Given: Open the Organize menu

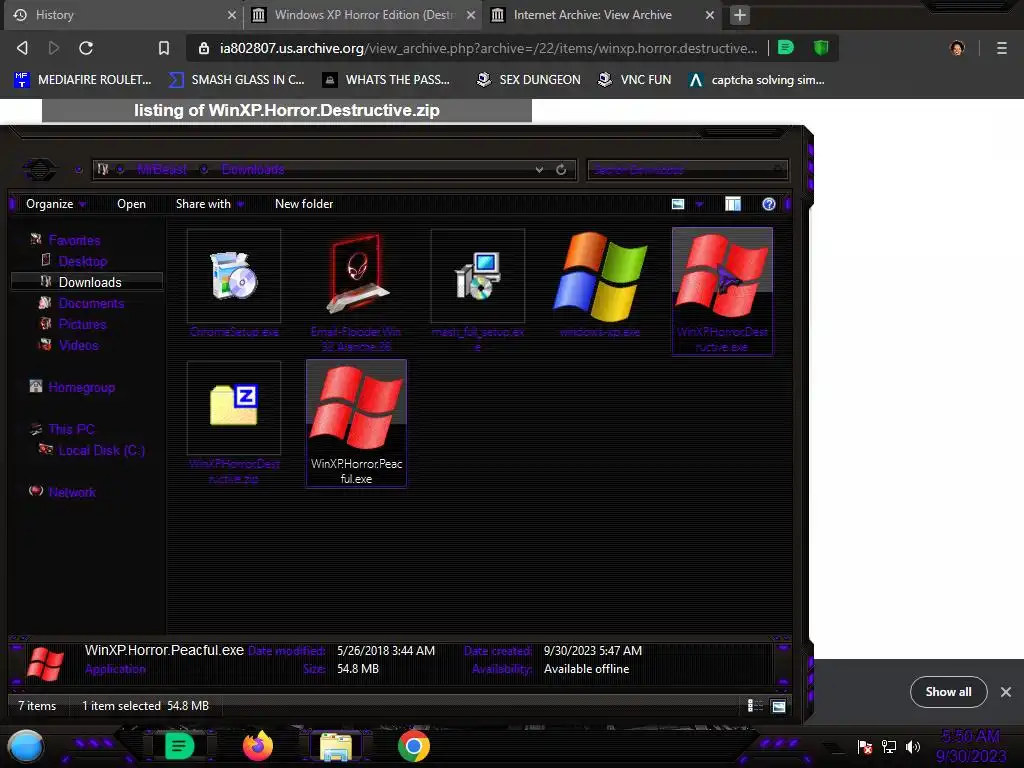Looking at the screenshot, I should click(56, 204).
